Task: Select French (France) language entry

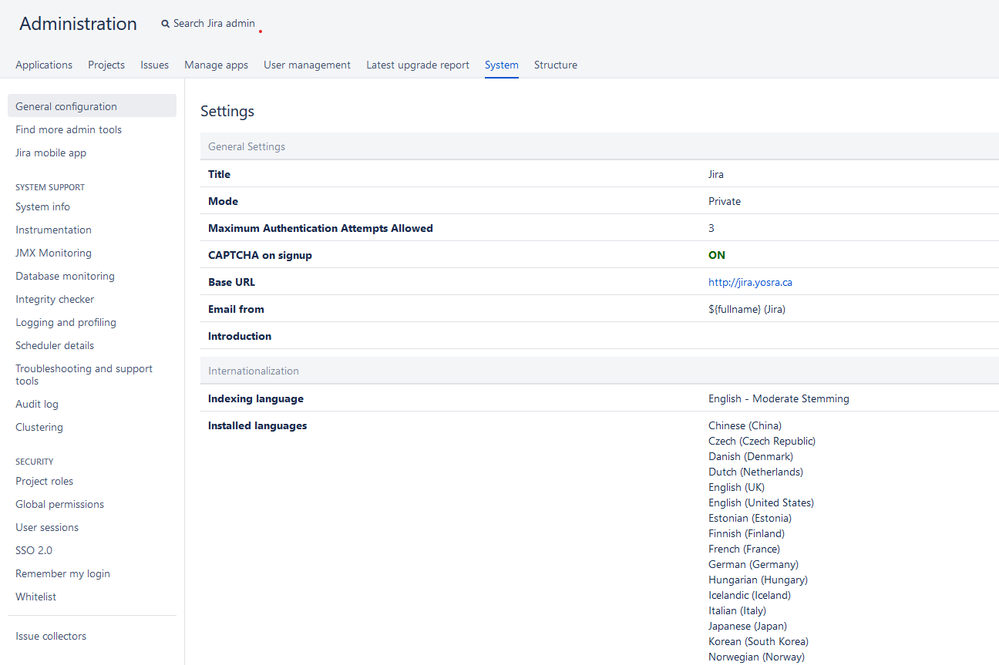Action: (x=744, y=549)
